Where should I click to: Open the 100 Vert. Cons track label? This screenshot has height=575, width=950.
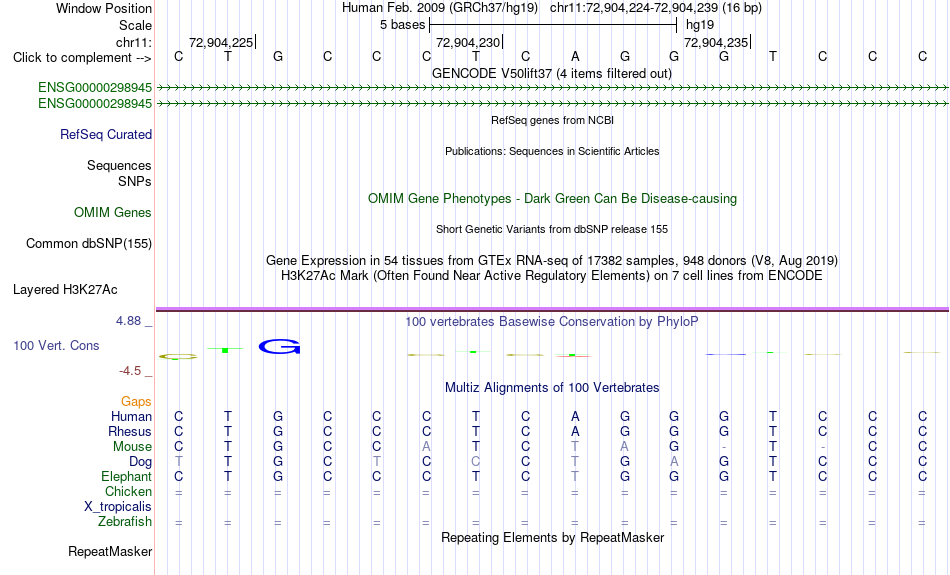56,345
